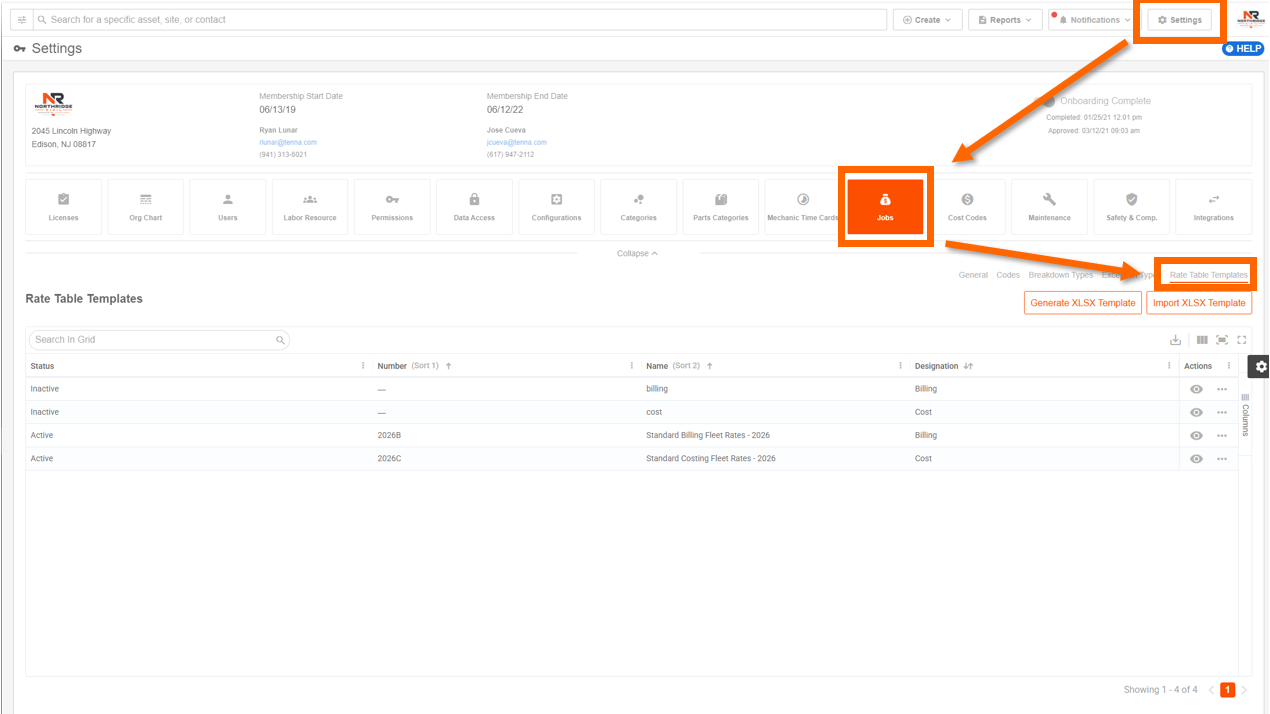Sort by the Number column header

pyautogui.click(x=392, y=366)
